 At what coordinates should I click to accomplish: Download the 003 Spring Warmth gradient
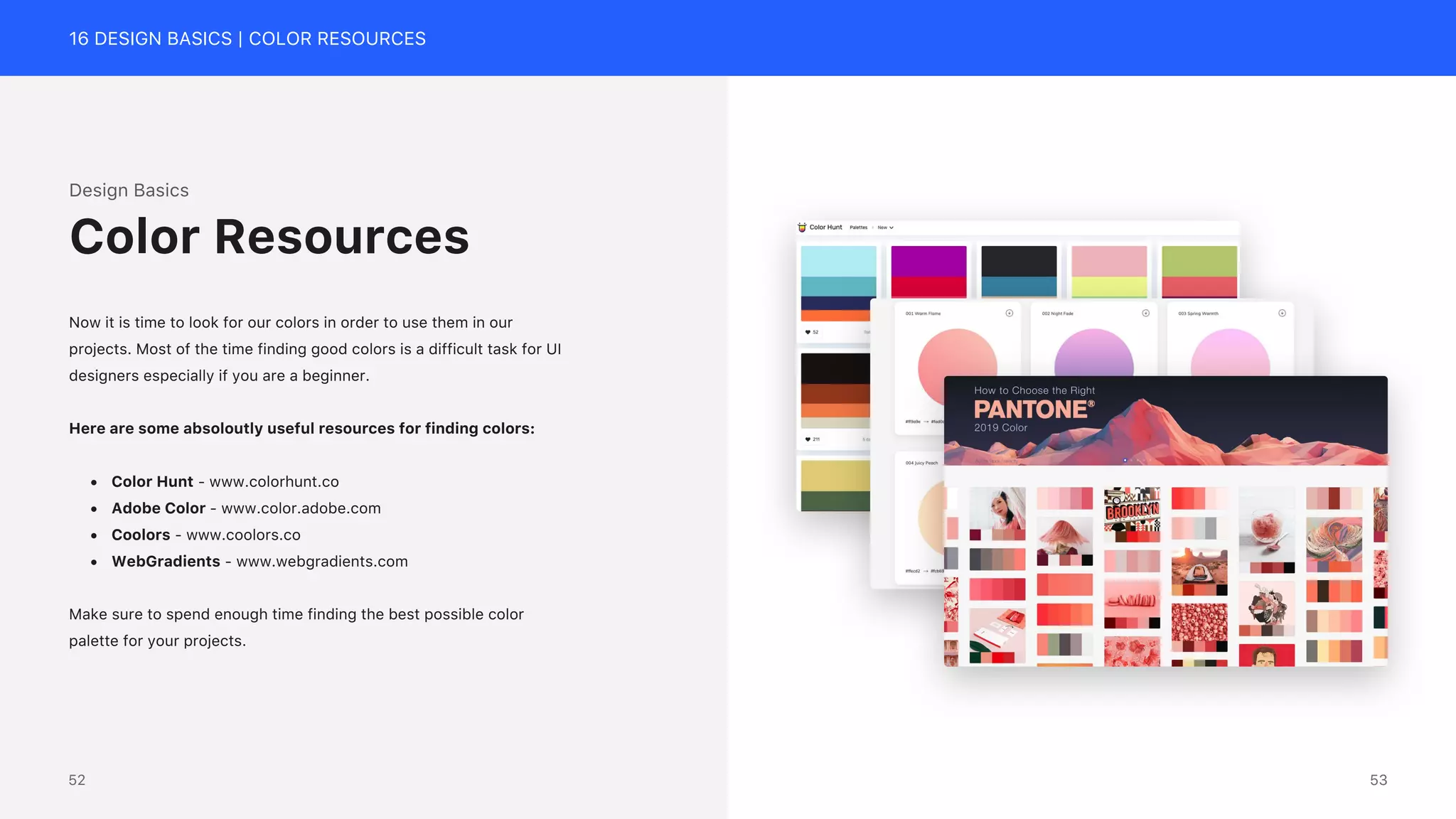coord(1282,313)
